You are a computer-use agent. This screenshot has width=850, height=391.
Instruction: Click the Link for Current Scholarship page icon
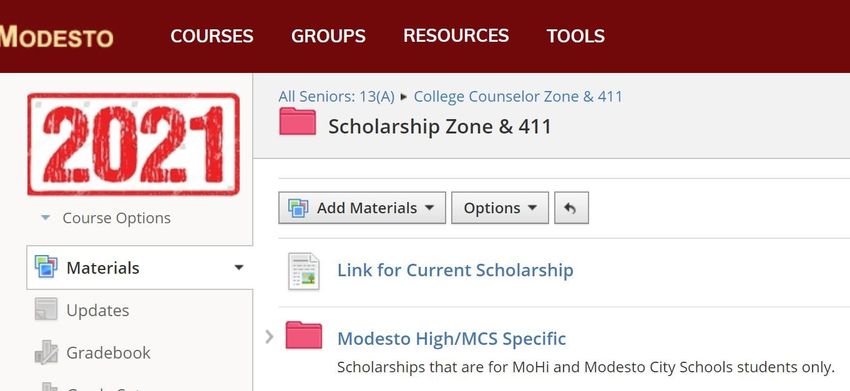tap(304, 271)
